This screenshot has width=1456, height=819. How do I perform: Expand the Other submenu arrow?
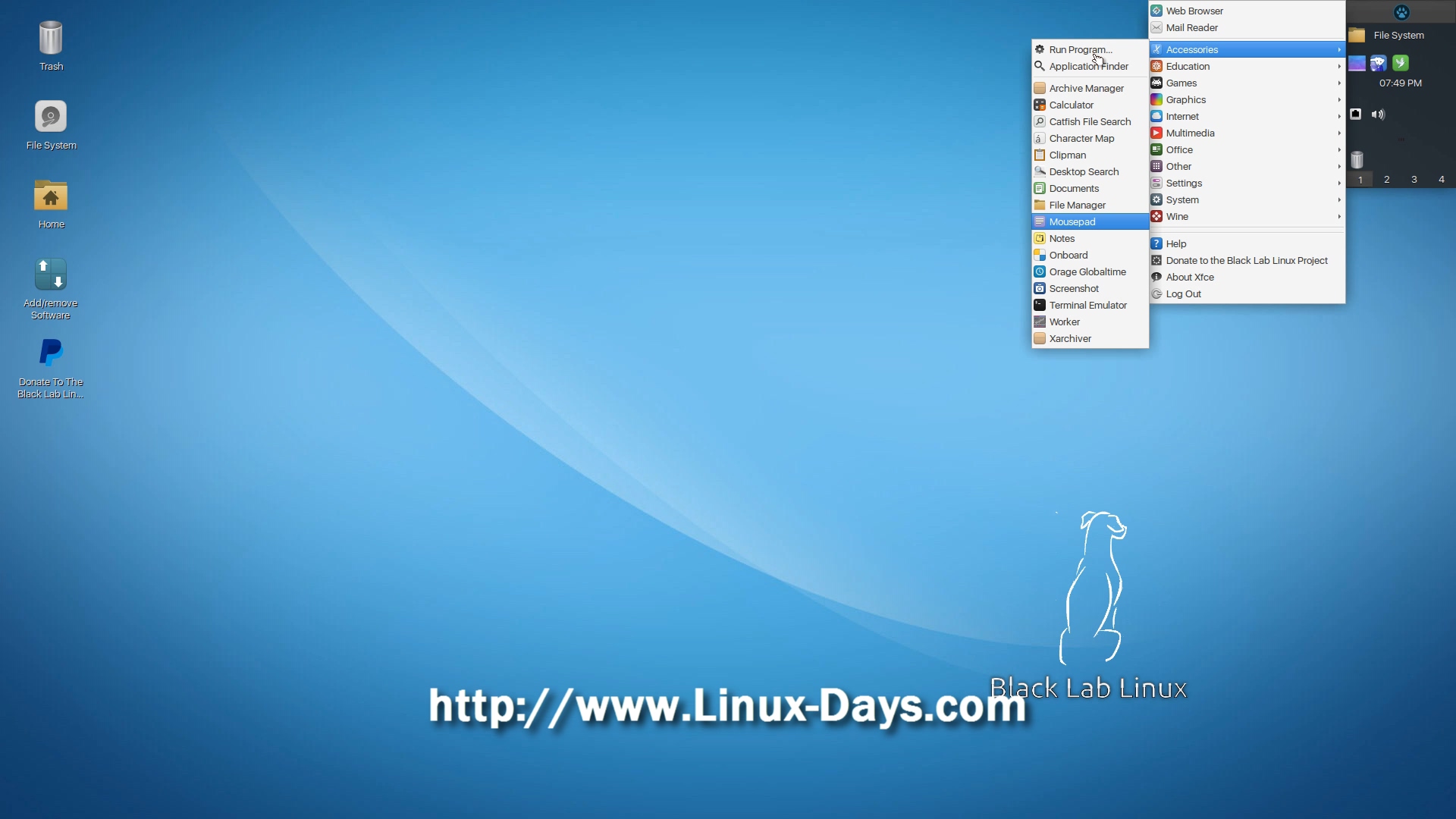tap(1339, 167)
